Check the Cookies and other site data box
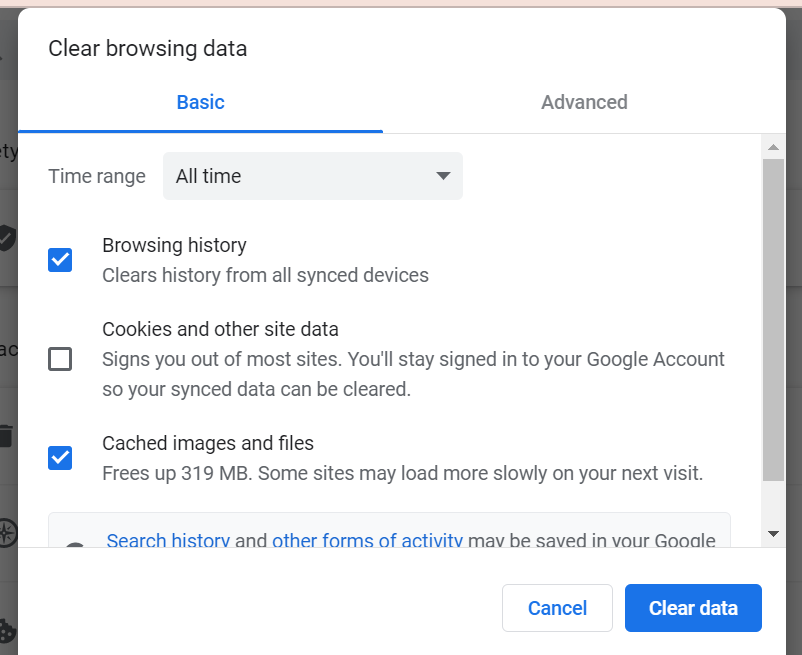Screen dimensions: 802x655 (x=60, y=359)
